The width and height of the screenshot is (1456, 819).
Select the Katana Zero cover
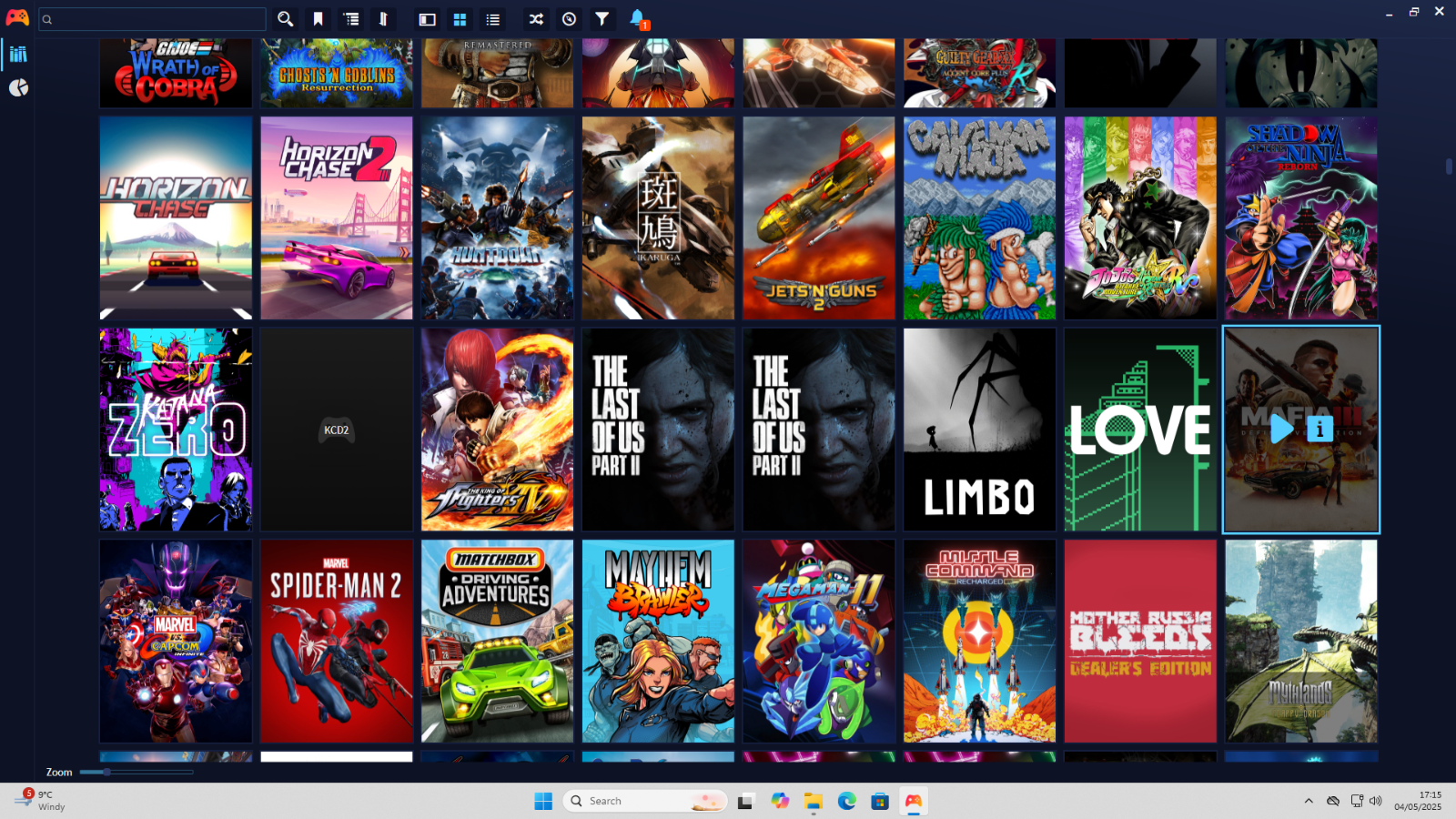tap(176, 430)
